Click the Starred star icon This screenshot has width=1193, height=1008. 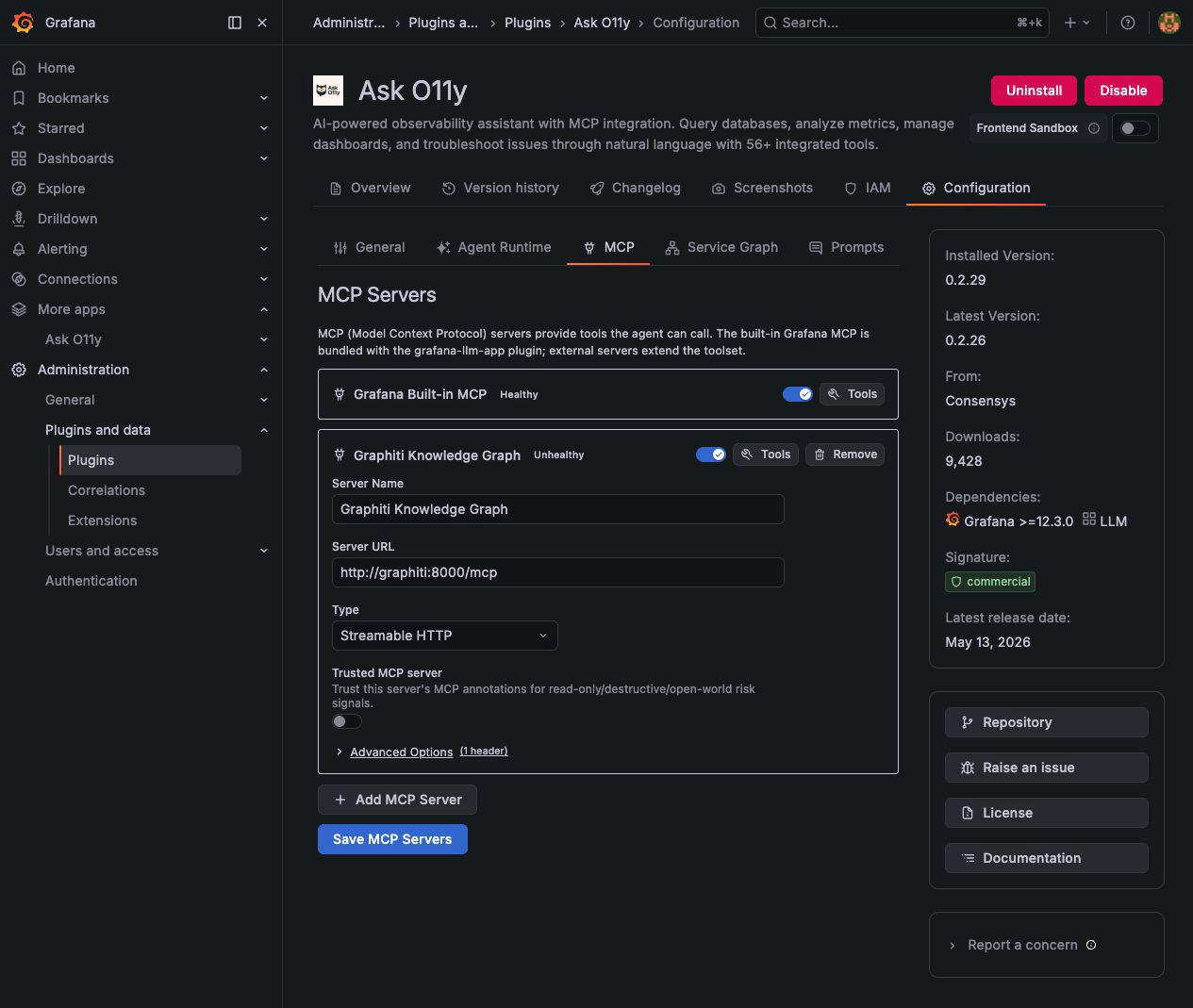click(19, 128)
